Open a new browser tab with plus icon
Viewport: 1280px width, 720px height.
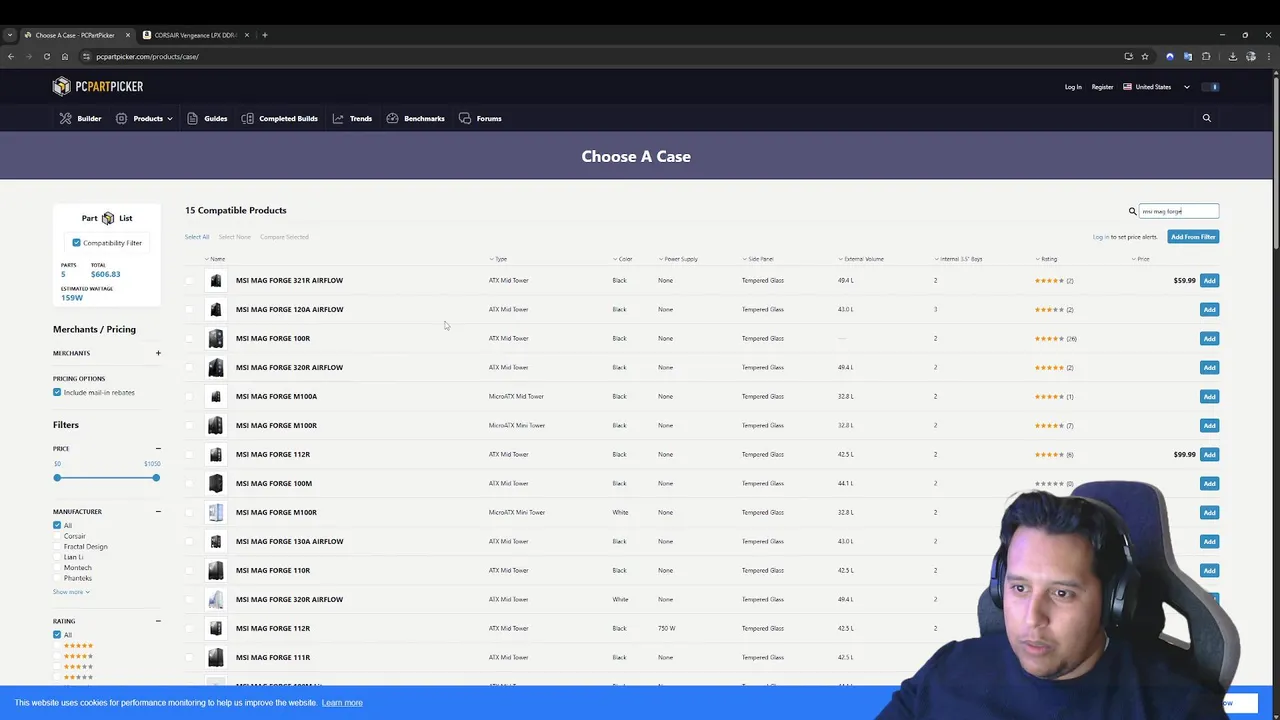coord(264,35)
